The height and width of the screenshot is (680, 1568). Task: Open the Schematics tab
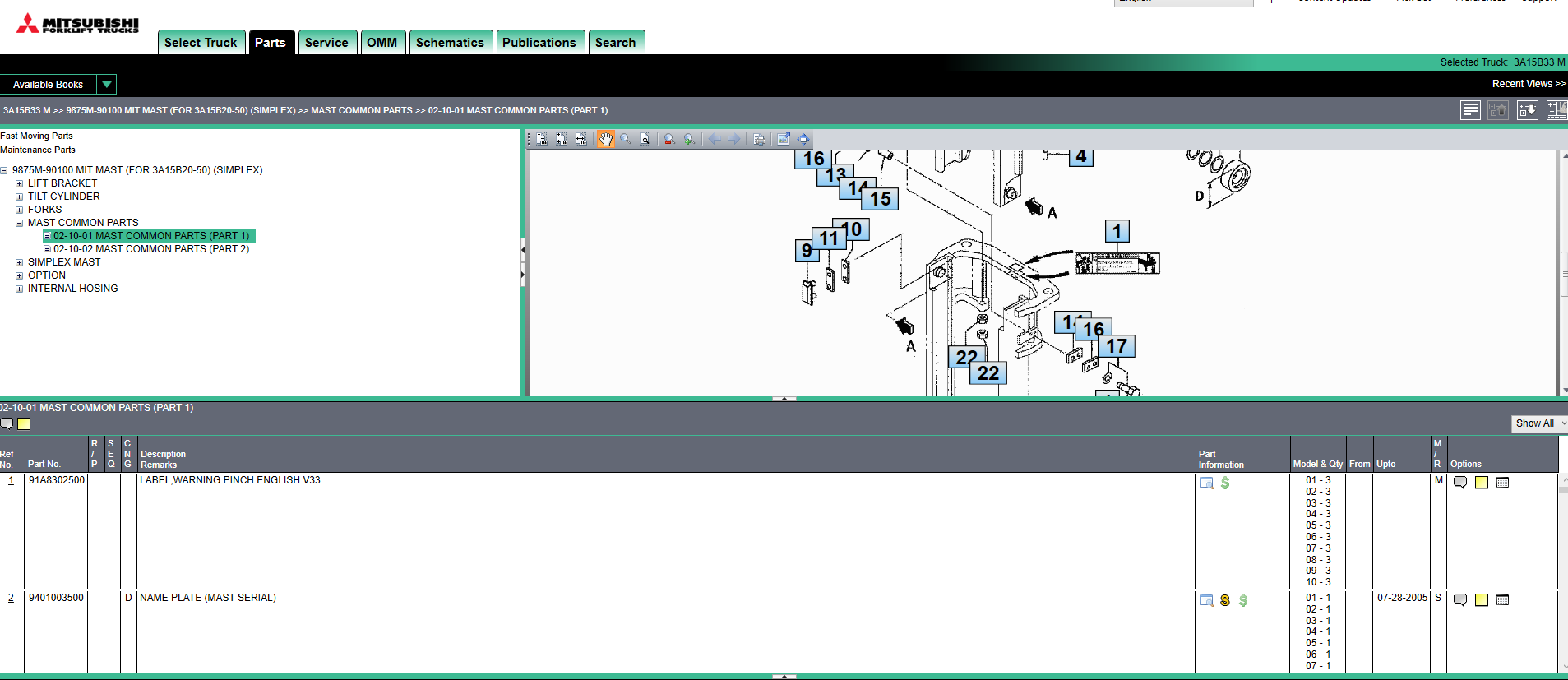pyautogui.click(x=450, y=43)
